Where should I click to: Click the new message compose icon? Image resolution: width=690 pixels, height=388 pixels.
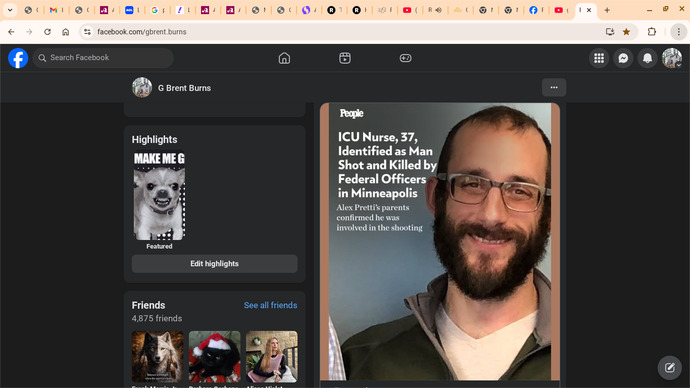(669, 367)
